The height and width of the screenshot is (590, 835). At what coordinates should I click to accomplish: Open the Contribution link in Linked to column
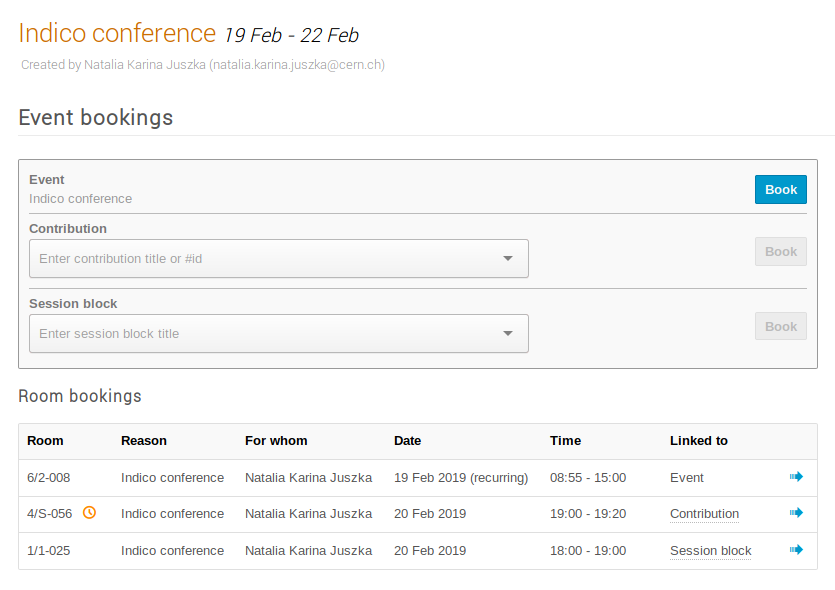click(704, 514)
